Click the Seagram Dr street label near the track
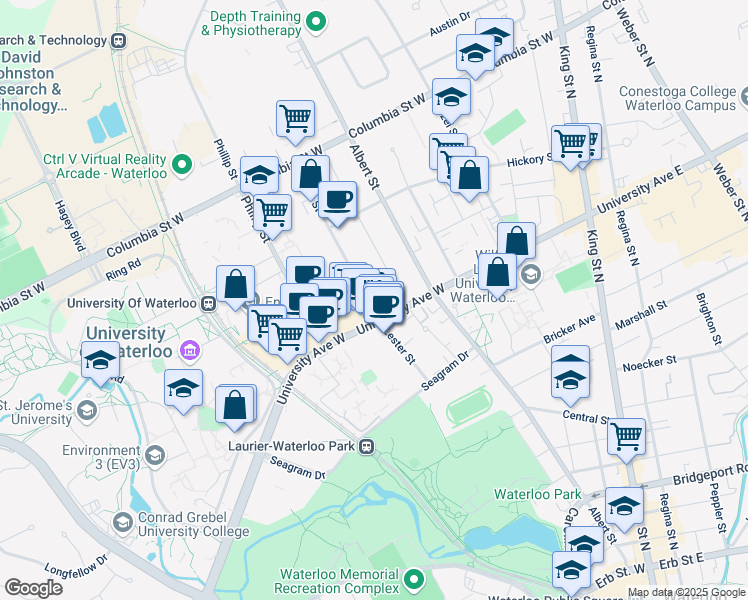Screen dimensions: 748x600 445,370
